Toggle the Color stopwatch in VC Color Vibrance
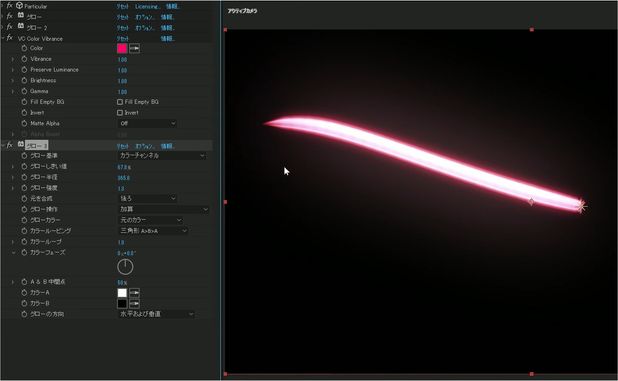Viewport: 618px width, 381px height. point(24,48)
